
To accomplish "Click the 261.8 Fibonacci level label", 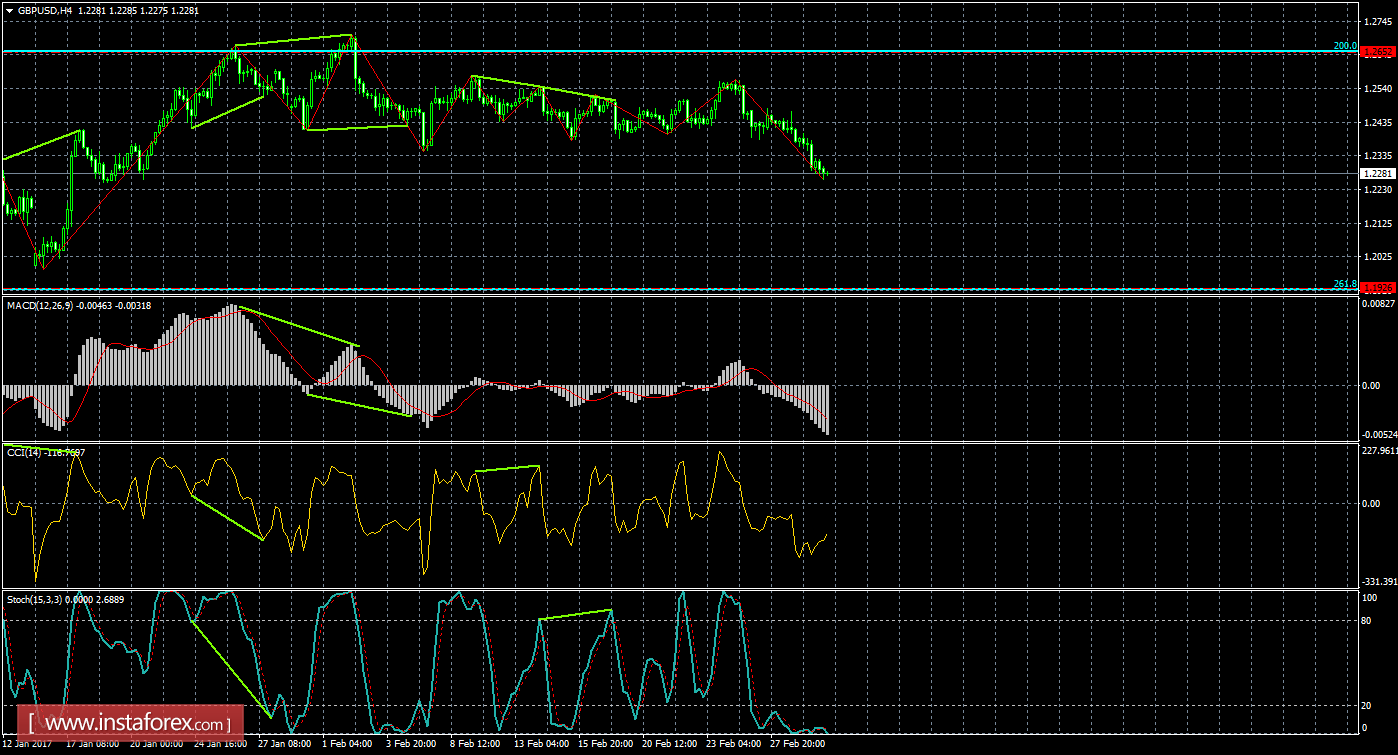I will coord(1344,284).
